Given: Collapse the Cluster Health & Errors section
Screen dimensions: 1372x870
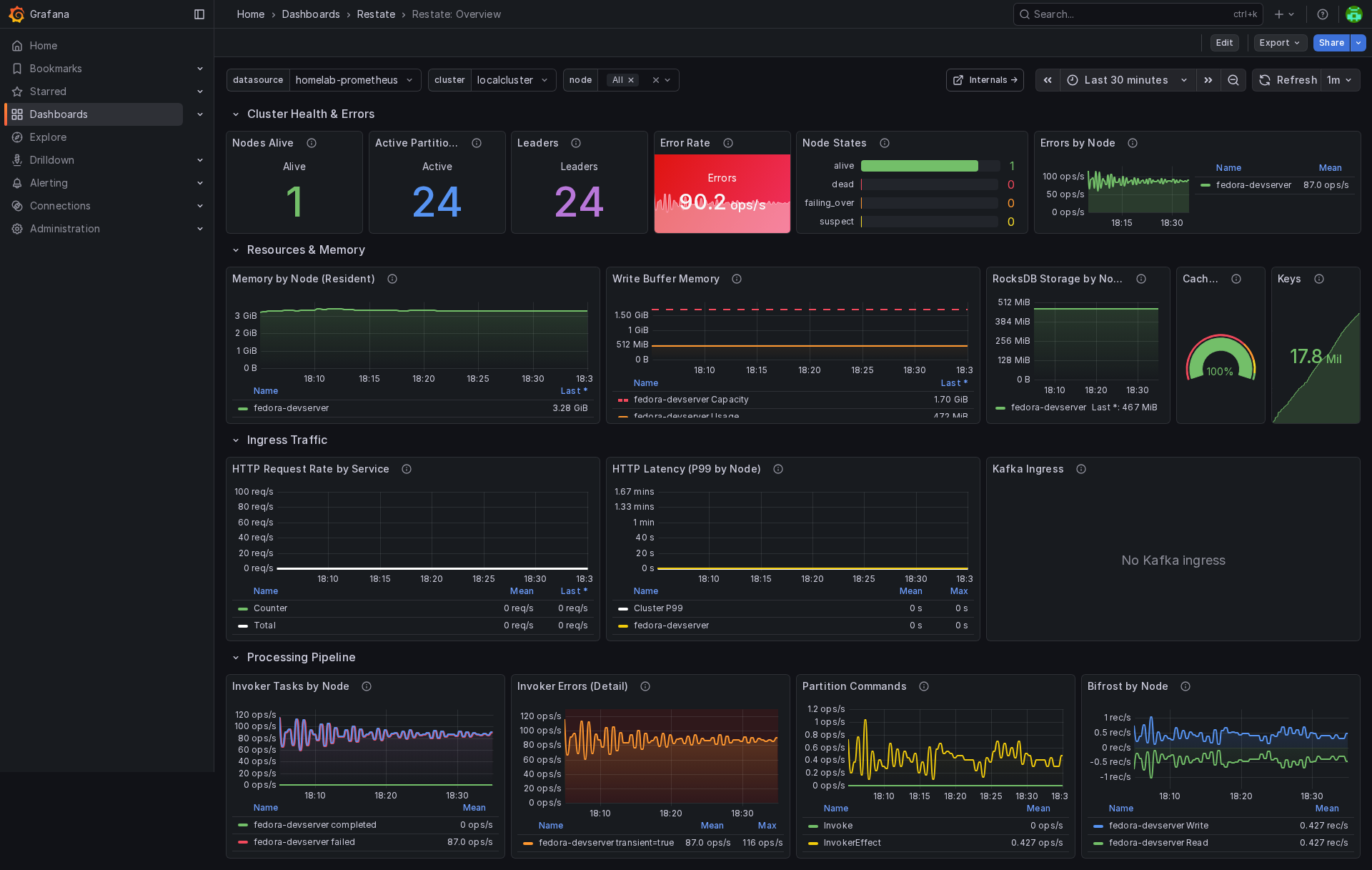Looking at the screenshot, I should (x=237, y=114).
